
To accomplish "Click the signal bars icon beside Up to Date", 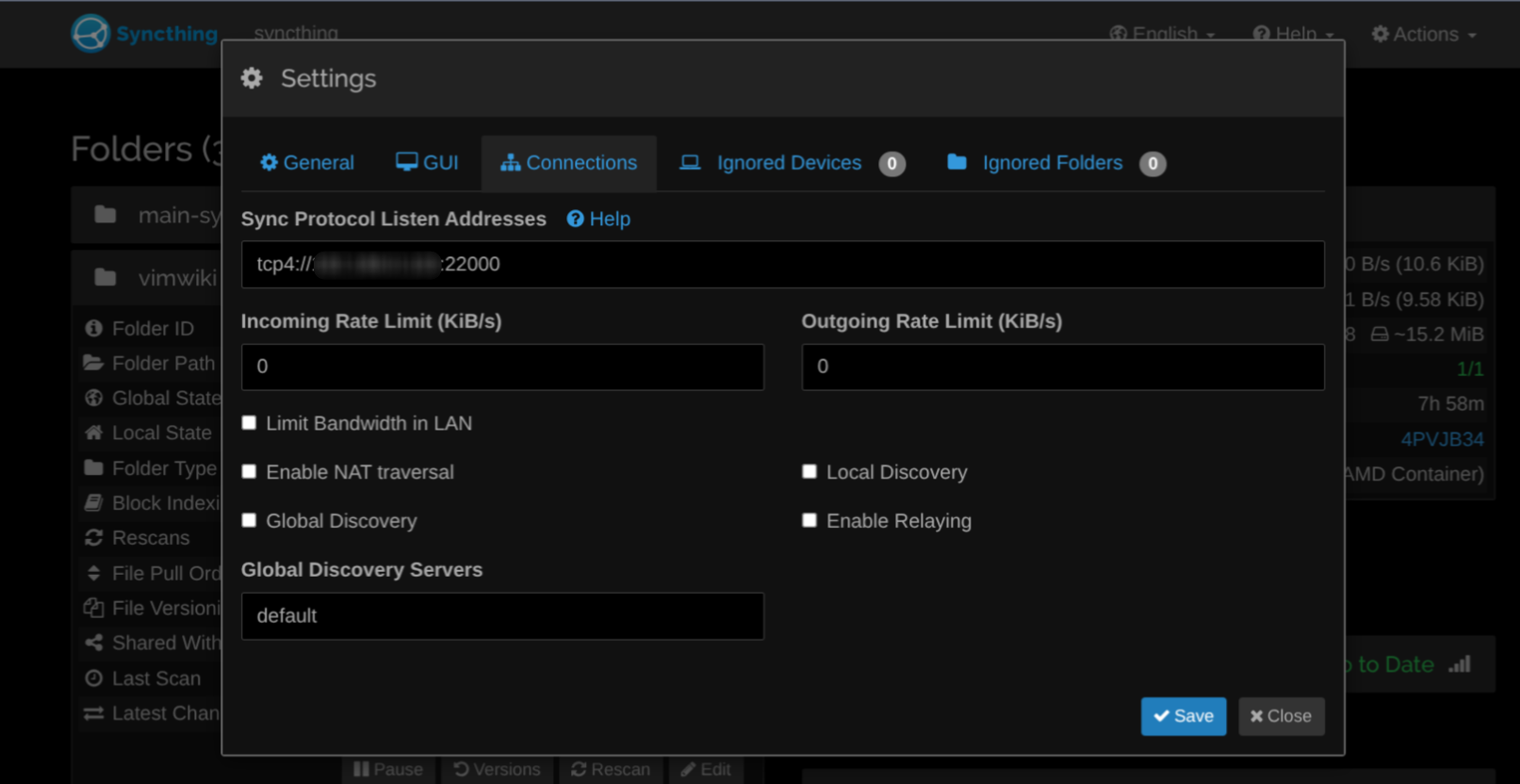I will pyautogui.click(x=1460, y=664).
